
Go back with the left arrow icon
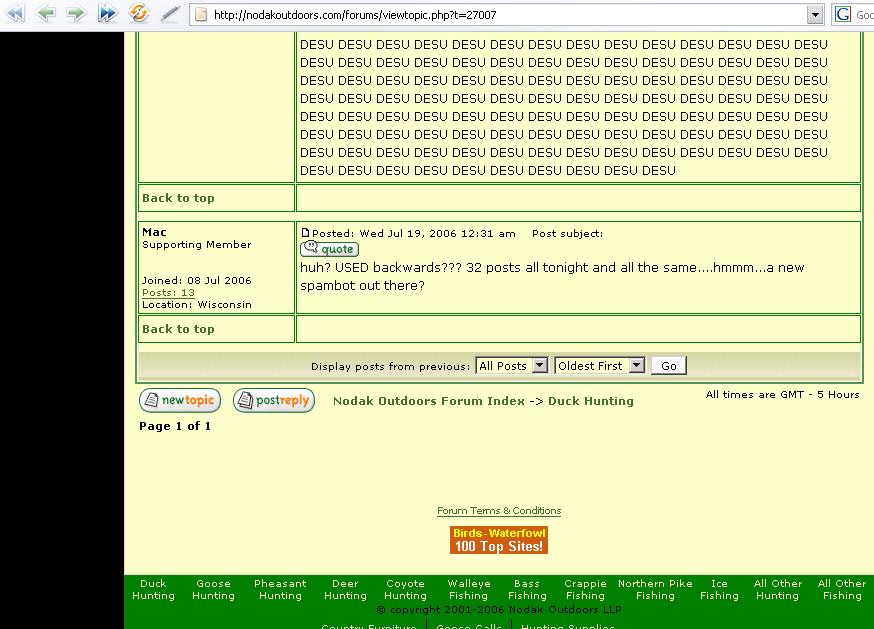[x=46, y=13]
